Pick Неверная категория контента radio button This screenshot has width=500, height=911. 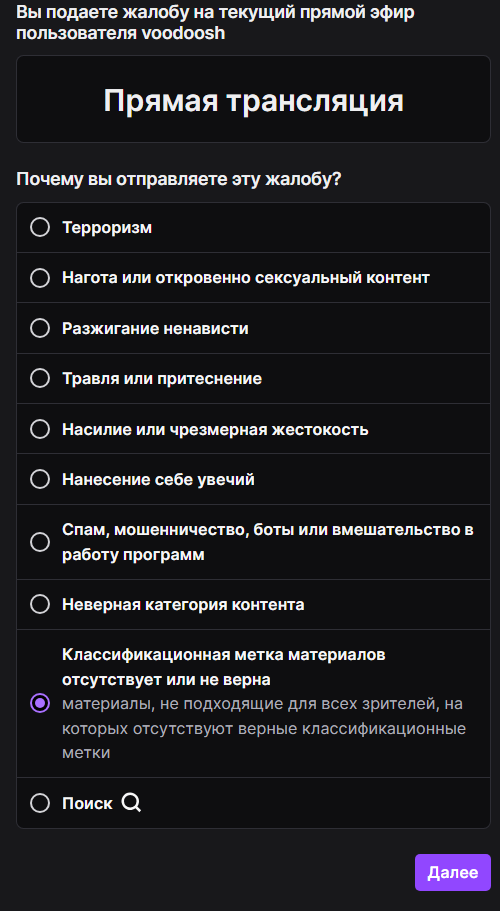pos(39,604)
